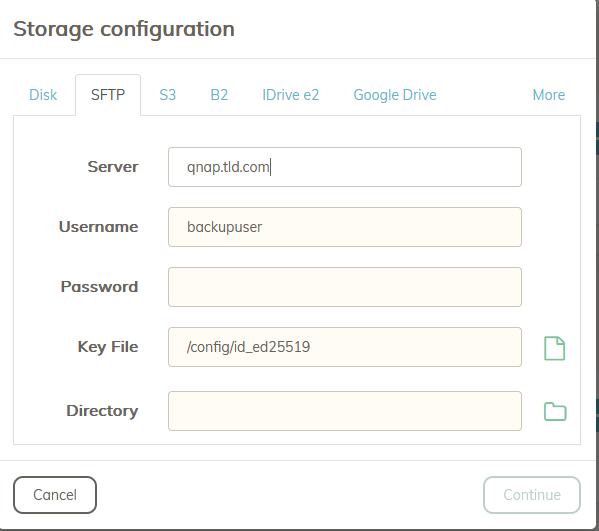
Task: Open the Key File browse file icon
Action: pyautogui.click(x=554, y=348)
